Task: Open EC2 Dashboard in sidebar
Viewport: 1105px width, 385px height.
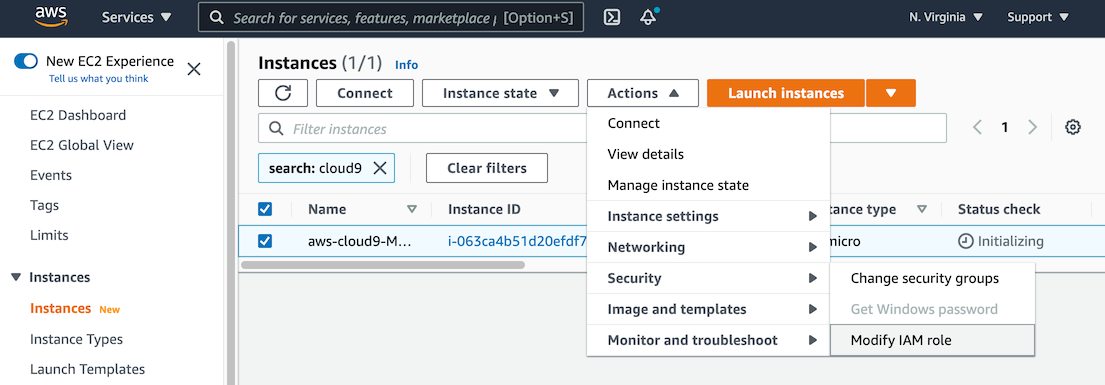Action: pyautogui.click(x=78, y=115)
